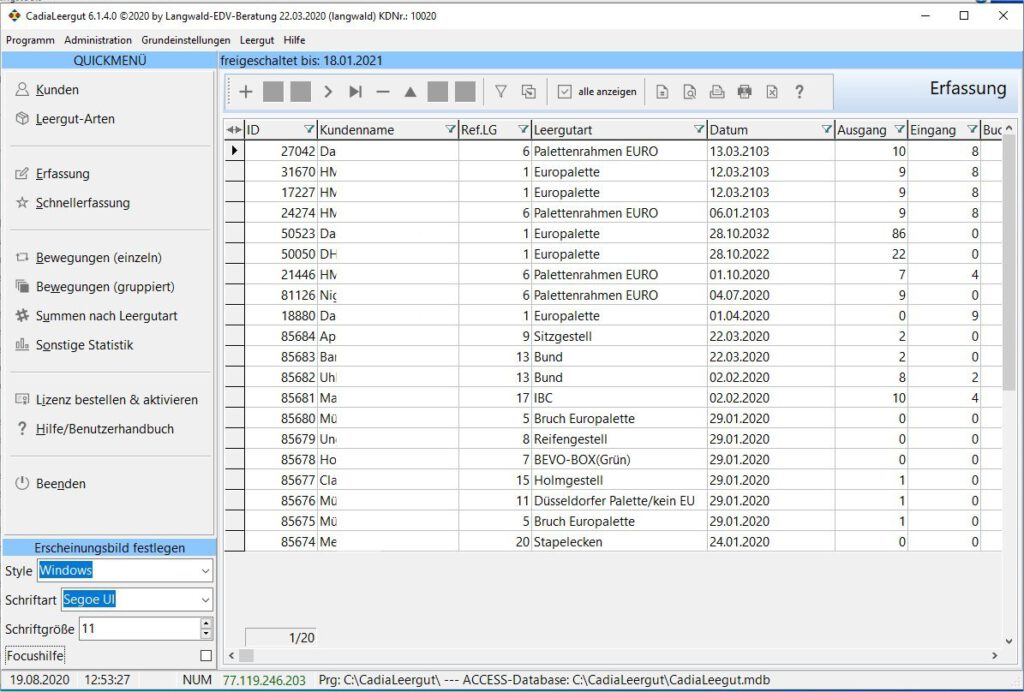
Task: Open the ID column filter dropdown
Action: pyautogui.click(x=309, y=129)
